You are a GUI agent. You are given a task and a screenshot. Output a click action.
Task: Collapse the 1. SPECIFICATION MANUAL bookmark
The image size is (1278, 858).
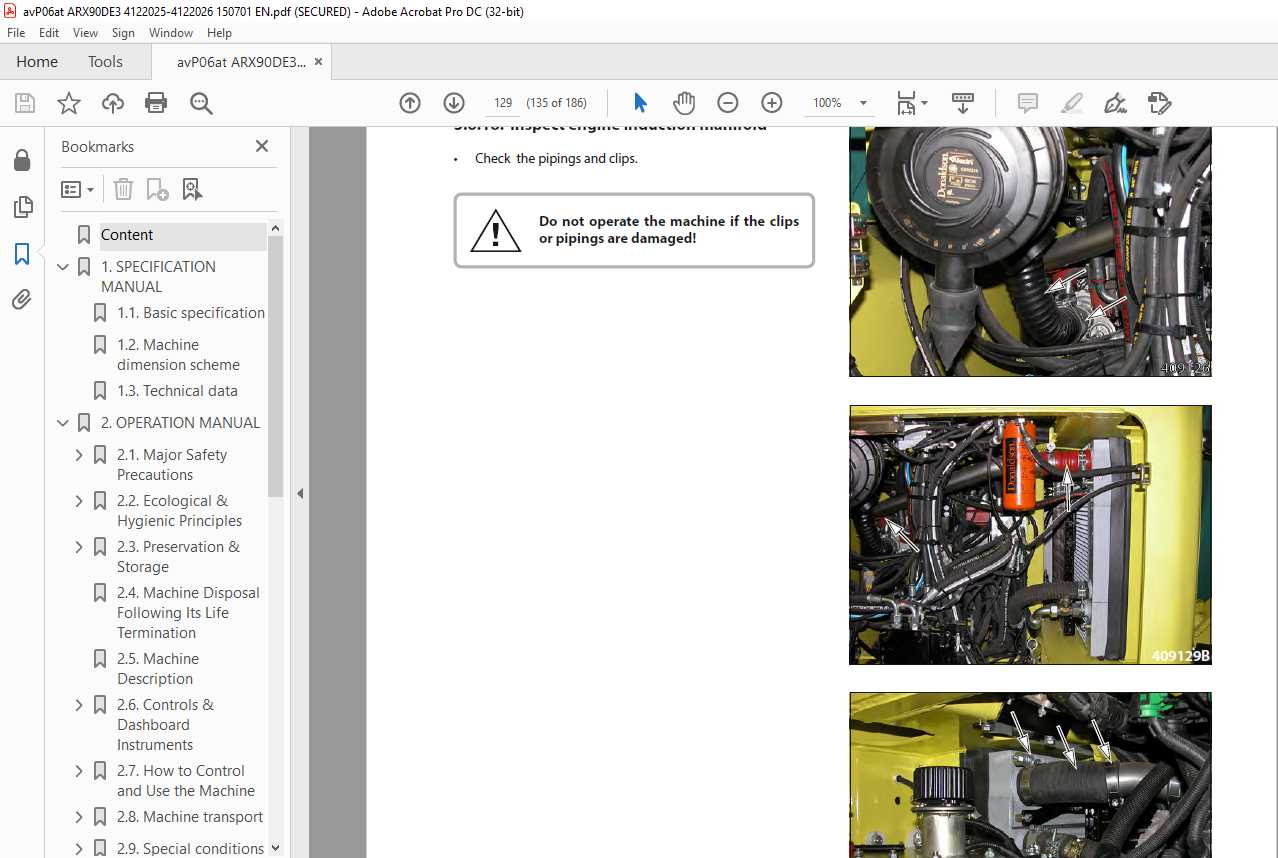(x=64, y=267)
